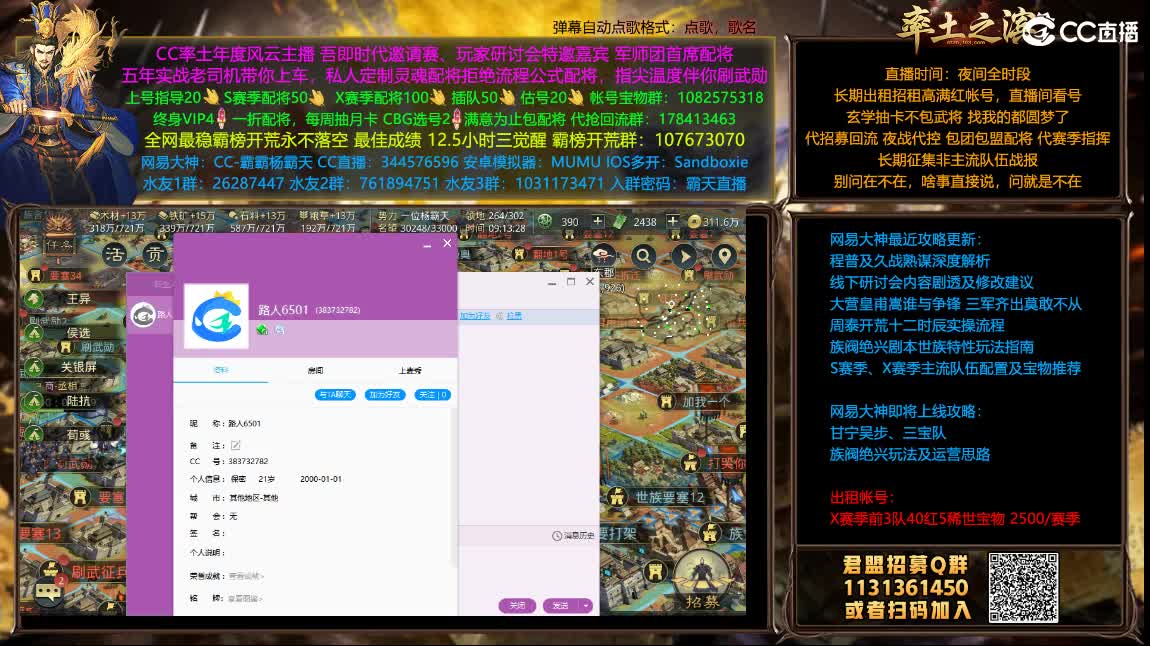Image resolution: width=1150 pixels, height=646 pixels.
Task: Tap the round 活 activity button
Action: click(x=114, y=254)
